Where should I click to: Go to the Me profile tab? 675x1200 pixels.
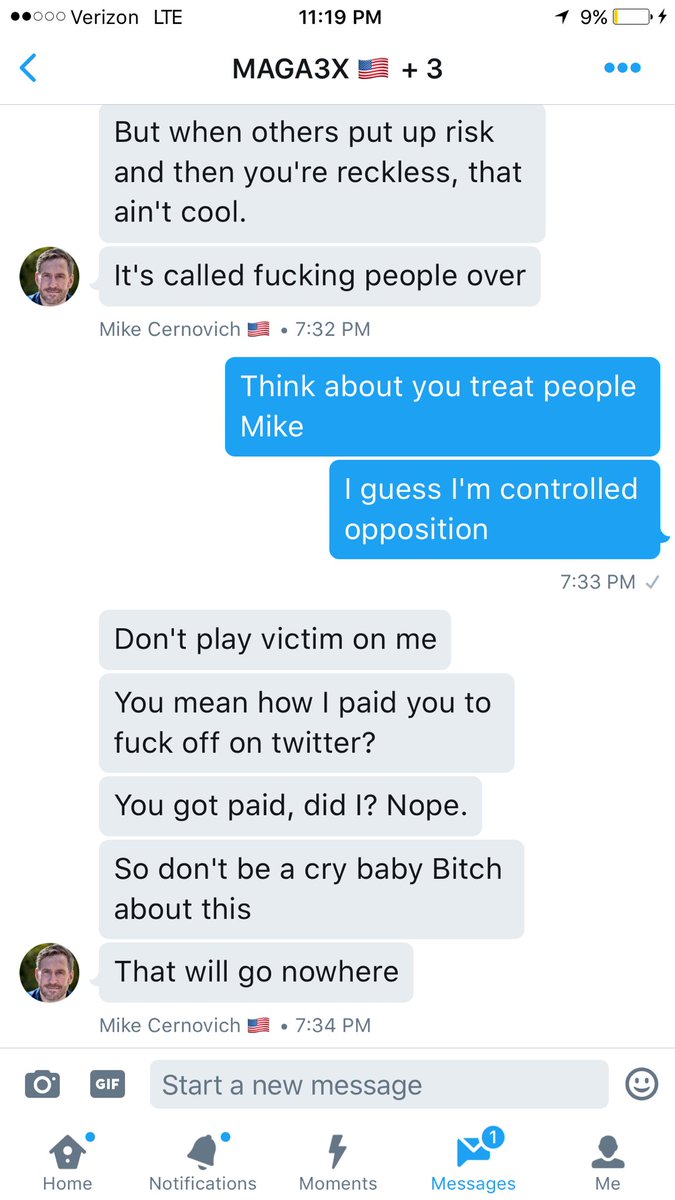tap(608, 1163)
